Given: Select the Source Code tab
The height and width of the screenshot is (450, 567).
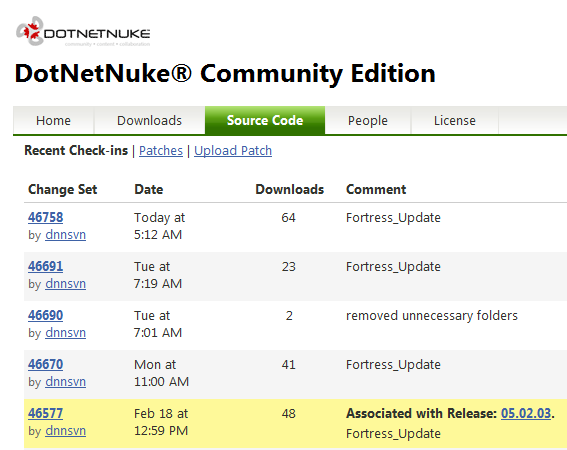Looking at the screenshot, I should point(265,120).
